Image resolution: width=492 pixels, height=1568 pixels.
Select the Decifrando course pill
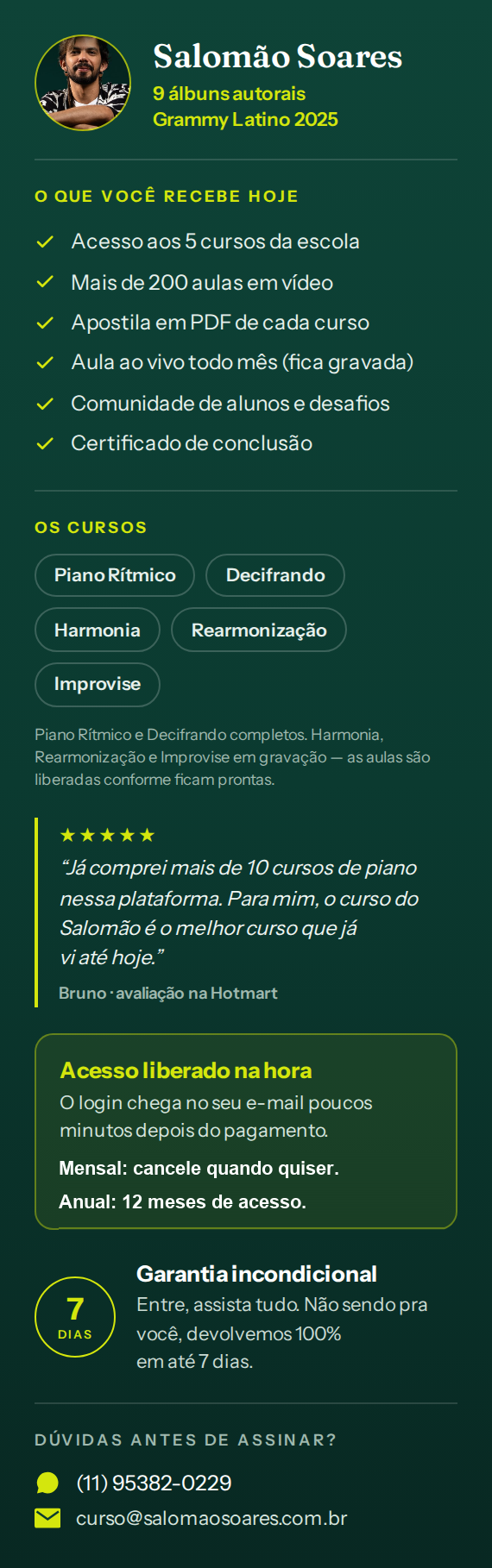pos(275,575)
